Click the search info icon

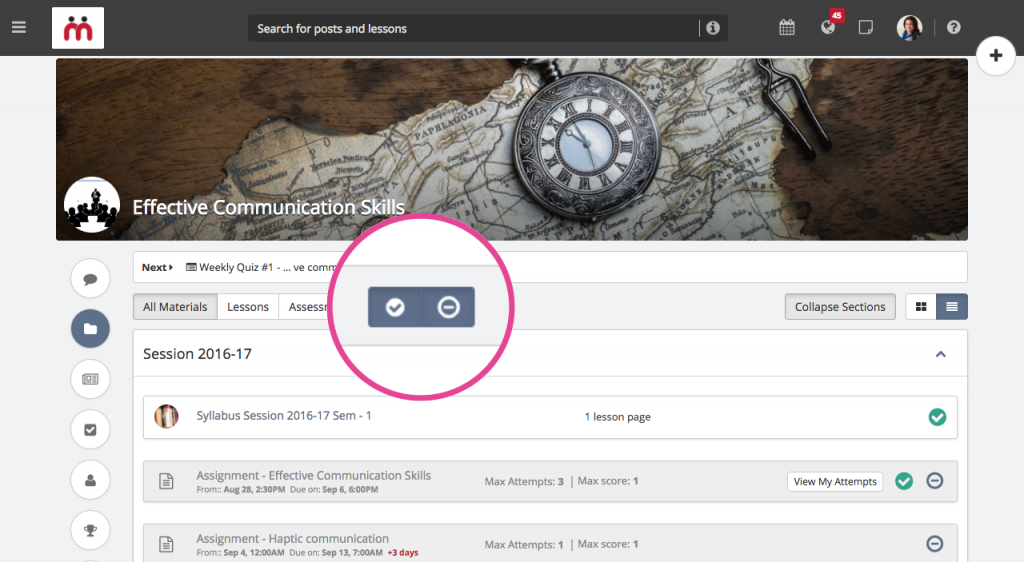[x=713, y=28]
